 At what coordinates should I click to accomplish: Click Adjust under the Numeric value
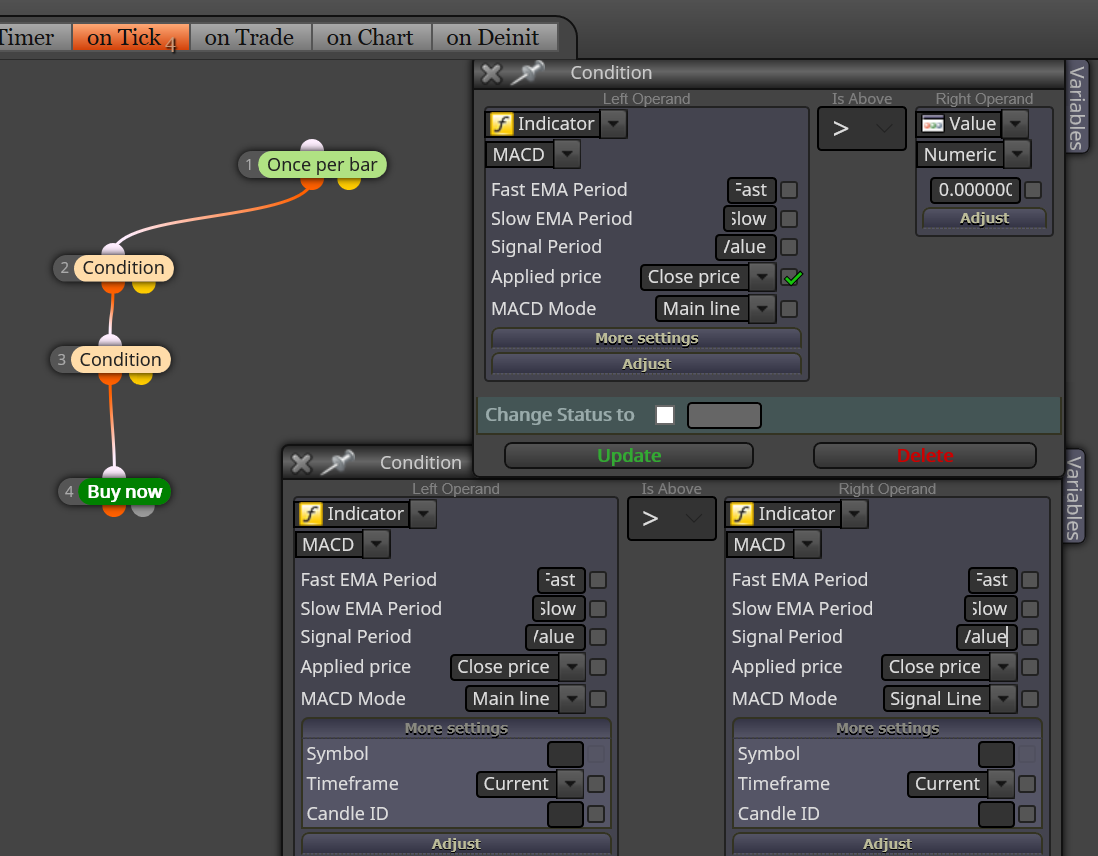[984, 219]
